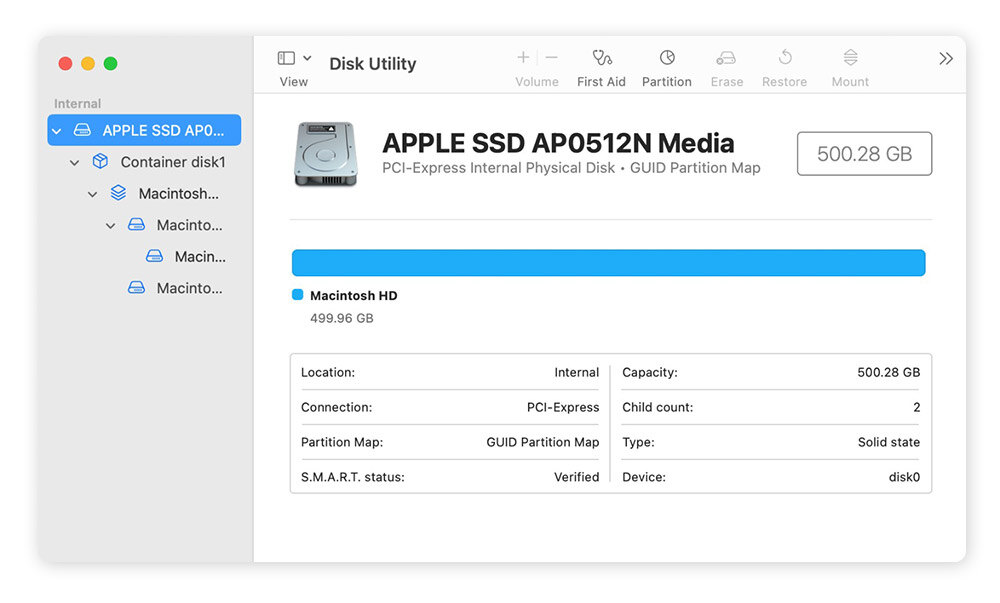Click the APPLE SSD AP0512N Media heading

coord(558,143)
